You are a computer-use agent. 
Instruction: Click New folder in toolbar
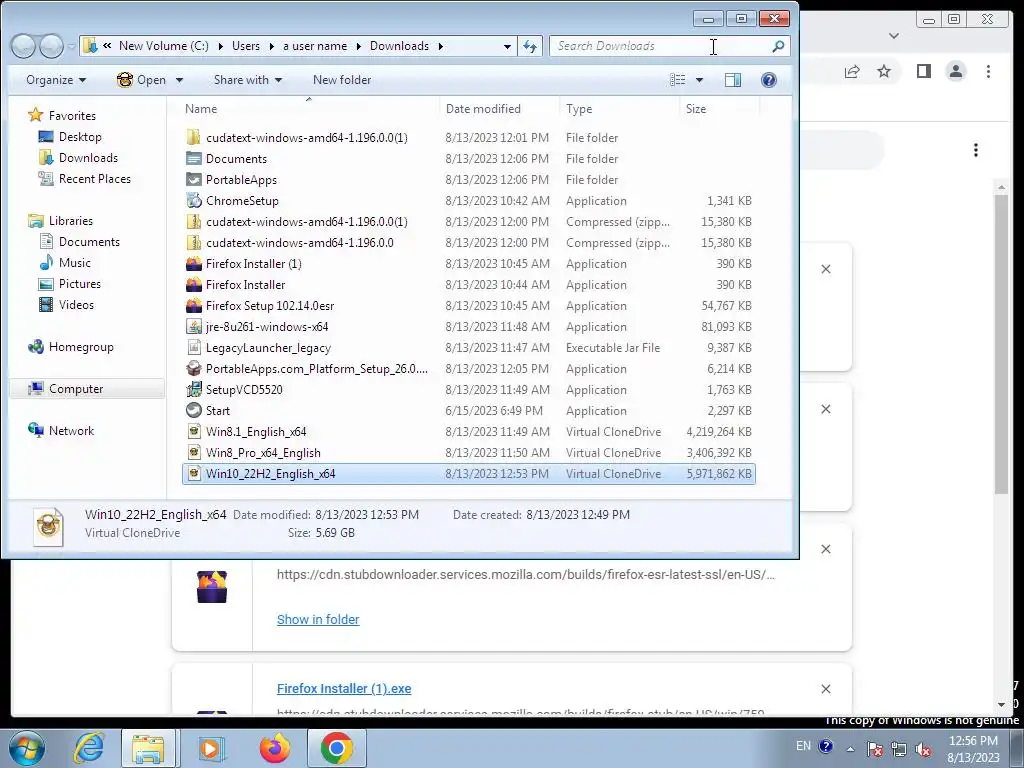tap(342, 80)
